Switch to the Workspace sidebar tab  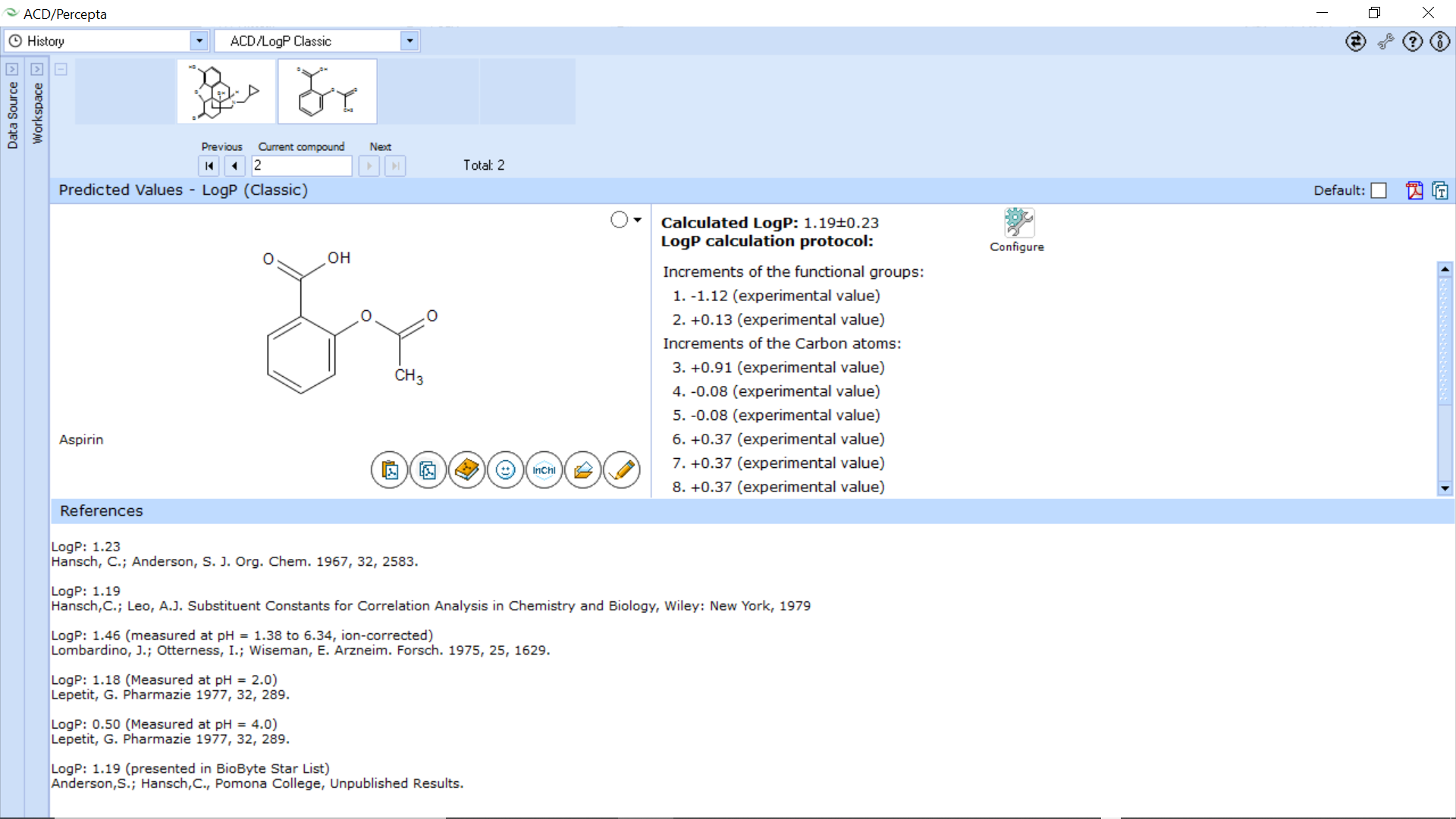[x=38, y=114]
